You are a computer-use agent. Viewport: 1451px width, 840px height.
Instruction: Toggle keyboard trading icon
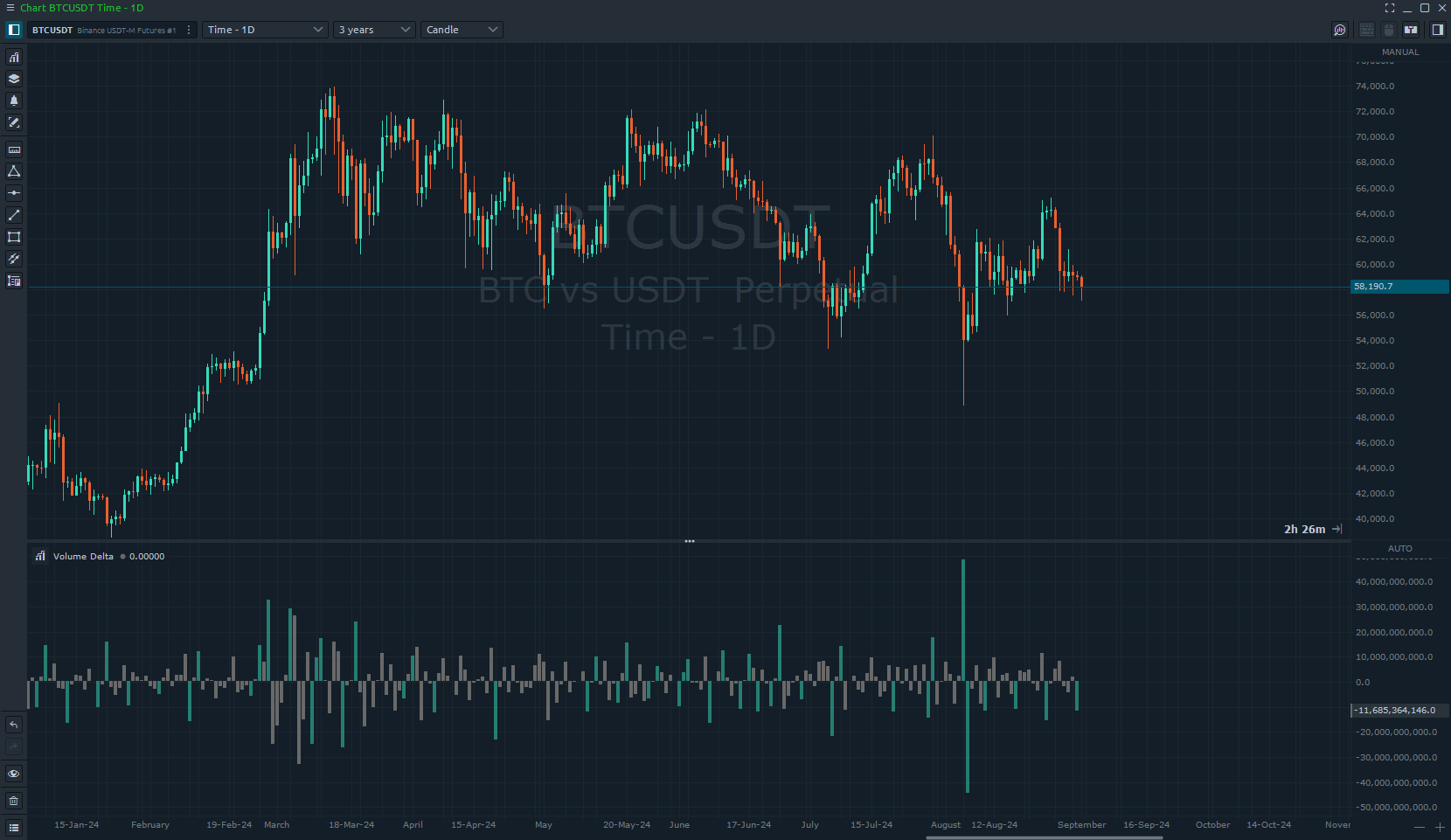1367,30
